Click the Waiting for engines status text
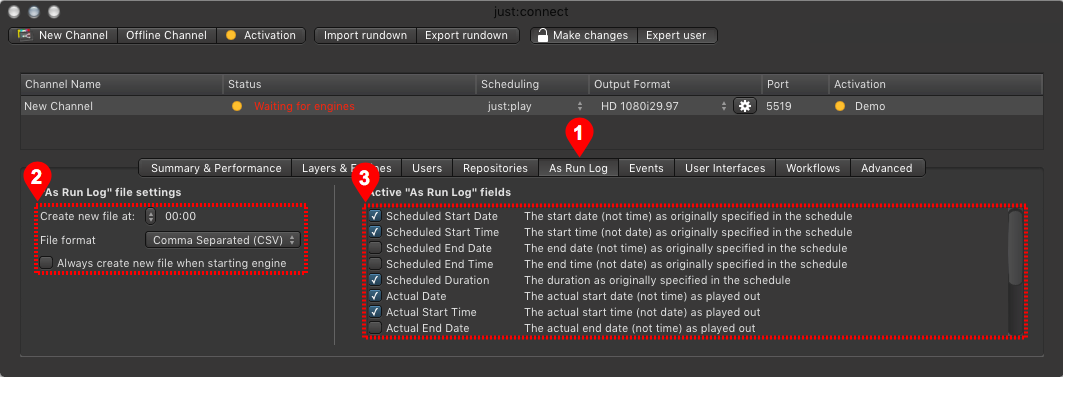This screenshot has height=397, width=1083. pyautogui.click(x=304, y=106)
